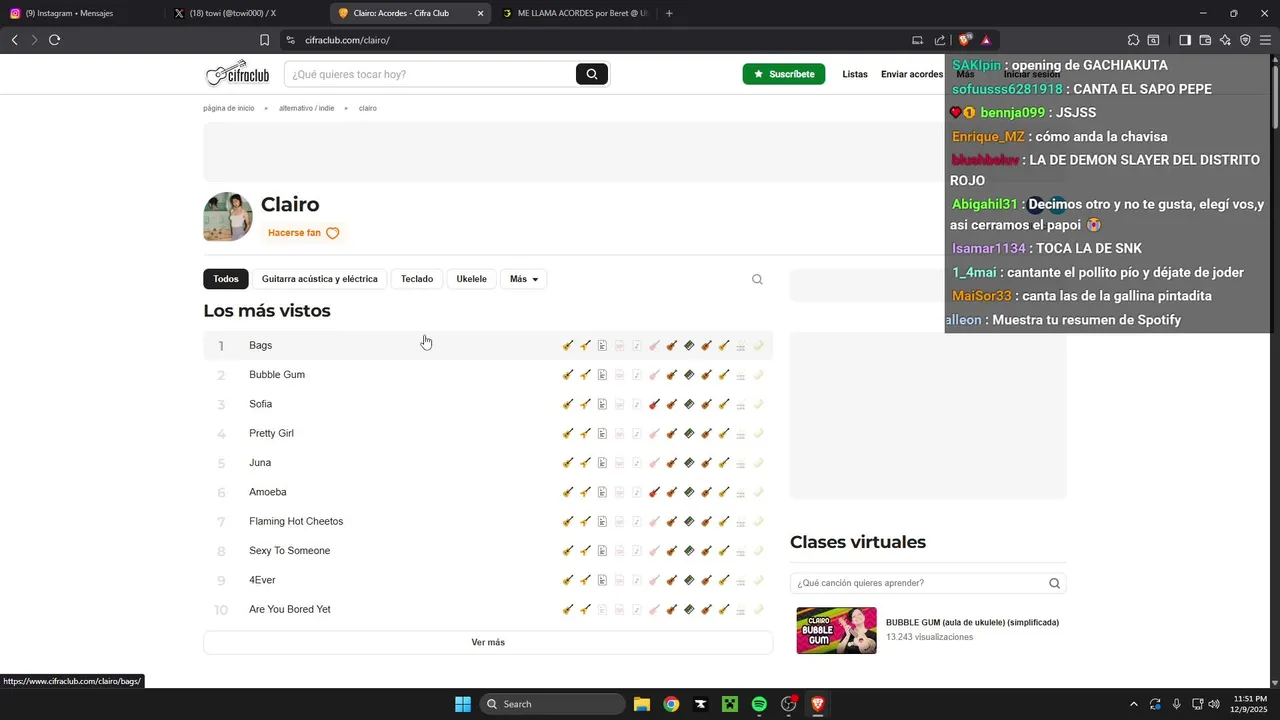Click the song list search magnifier icon
1280x720 pixels.
coord(757,279)
